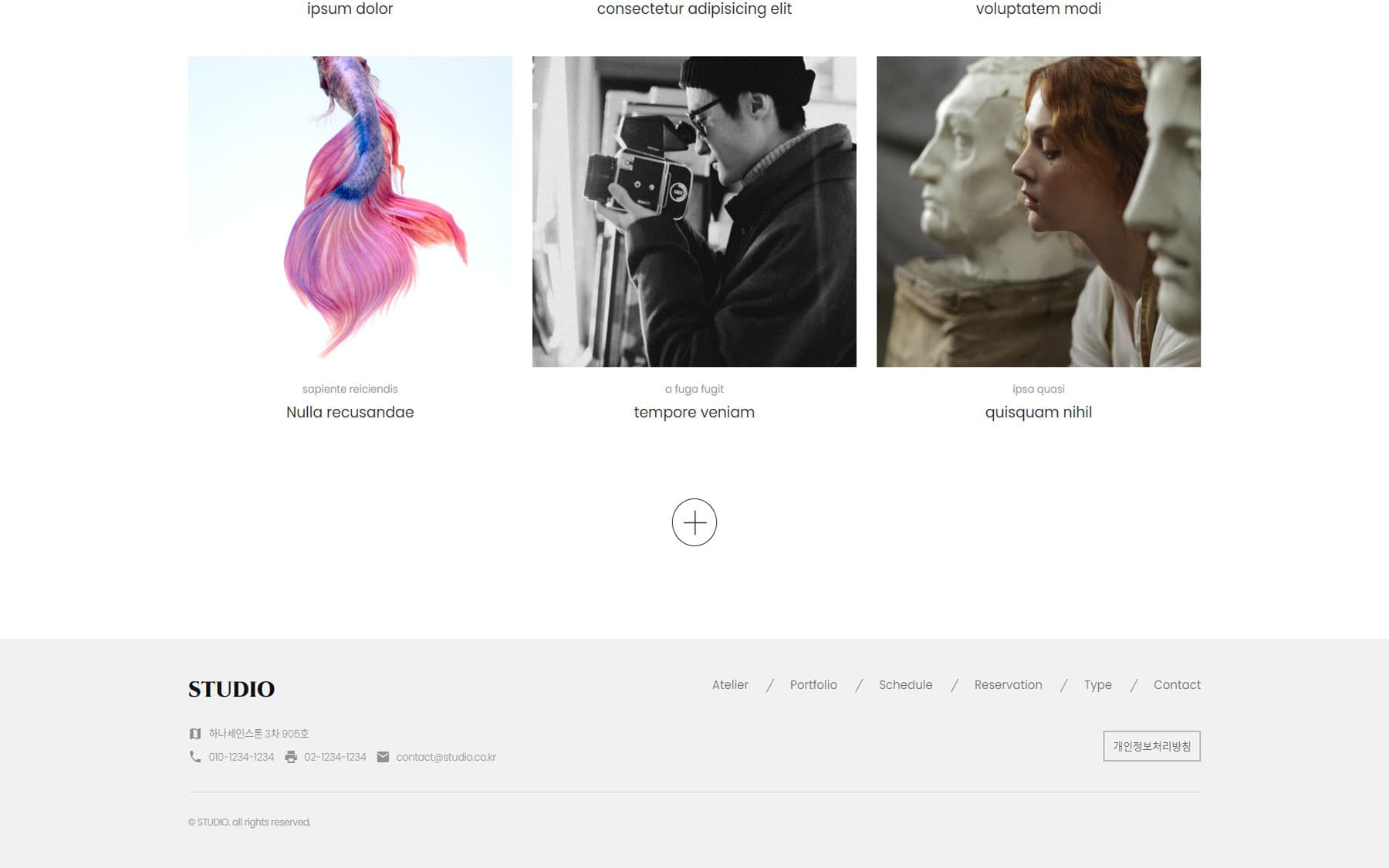The width and height of the screenshot is (1389, 868).
Task: Click the 010-1234-1234 phone number
Action: click(x=241, y=758)
